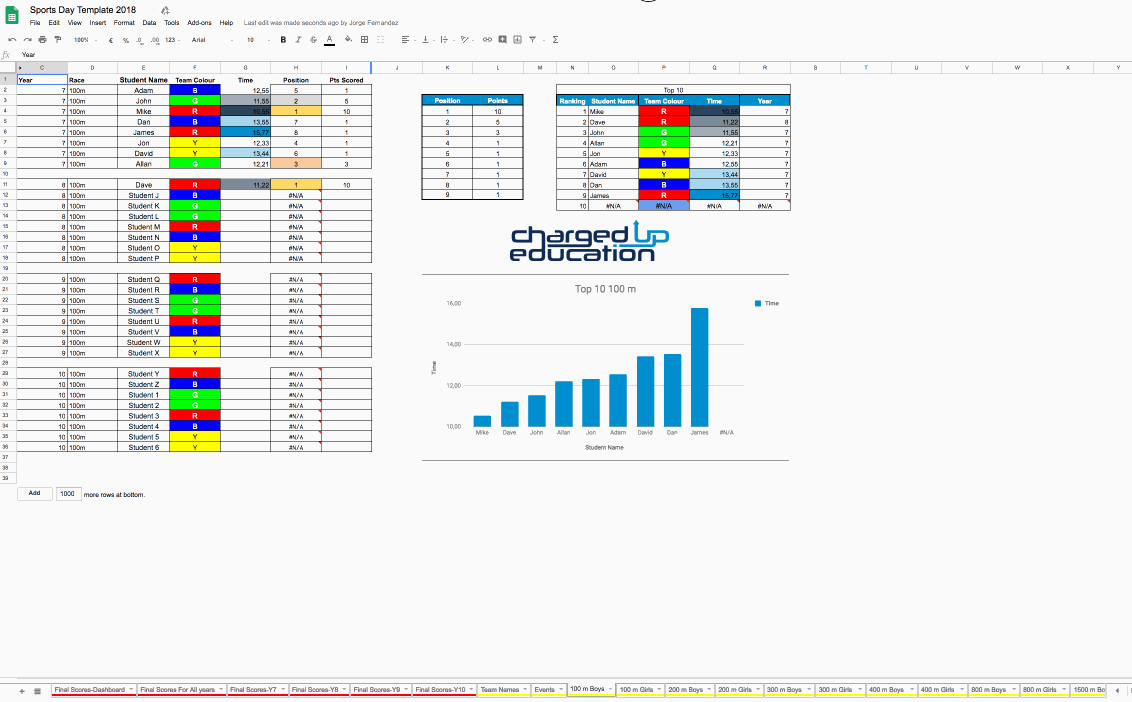Viewport: 1132px width, 702px height.
Task: Open the Insert menu
Action: click(x=97, y=23)
